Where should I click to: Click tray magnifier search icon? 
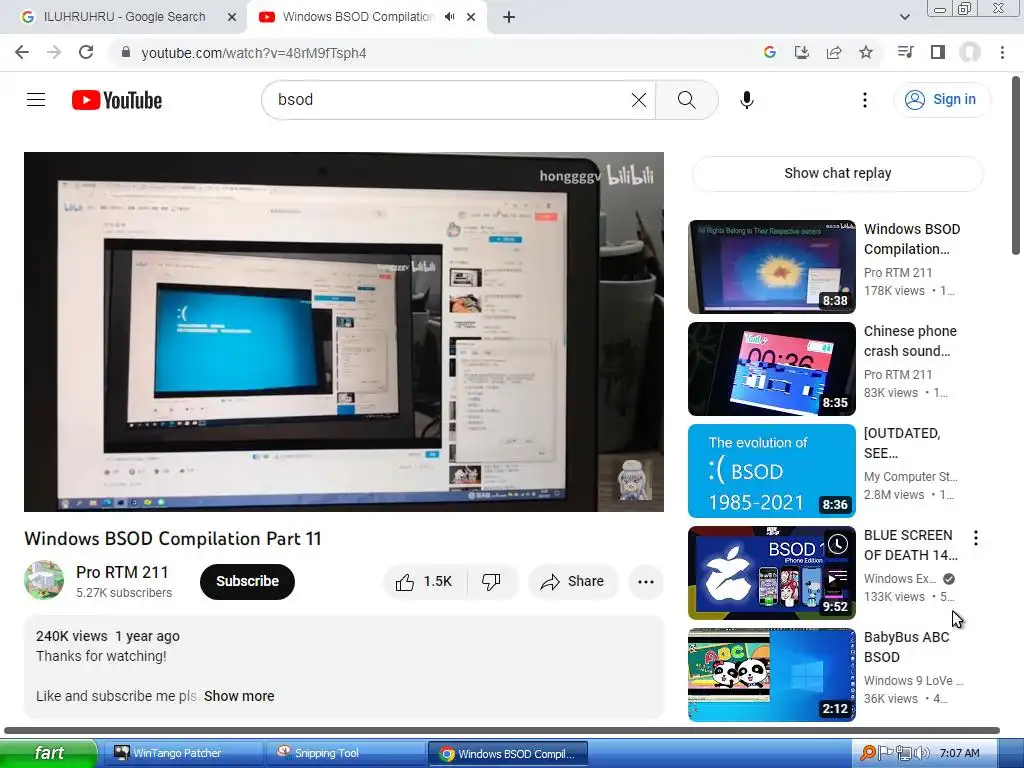[x=868, y=753]
